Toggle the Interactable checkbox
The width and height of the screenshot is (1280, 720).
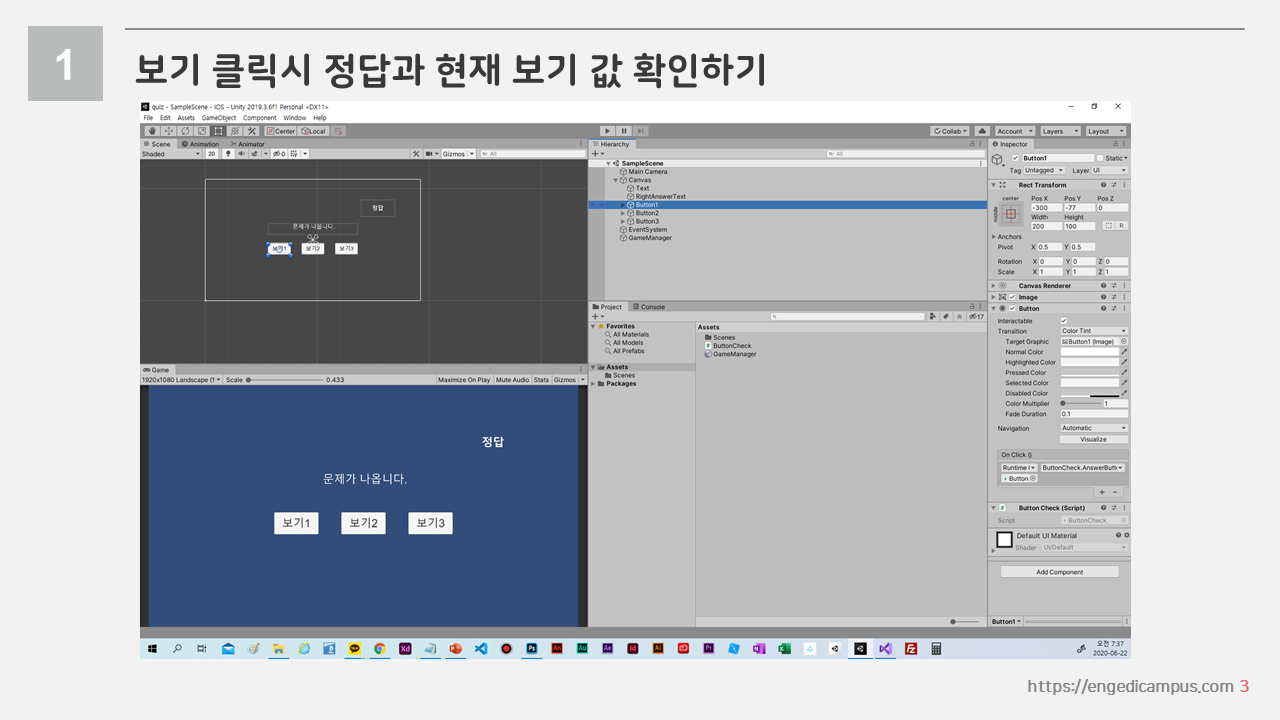point(1064,321)
